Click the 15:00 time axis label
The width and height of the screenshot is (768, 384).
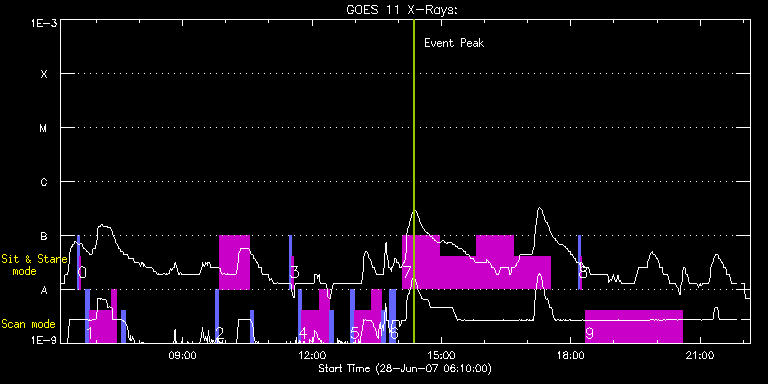click(442, 355)
